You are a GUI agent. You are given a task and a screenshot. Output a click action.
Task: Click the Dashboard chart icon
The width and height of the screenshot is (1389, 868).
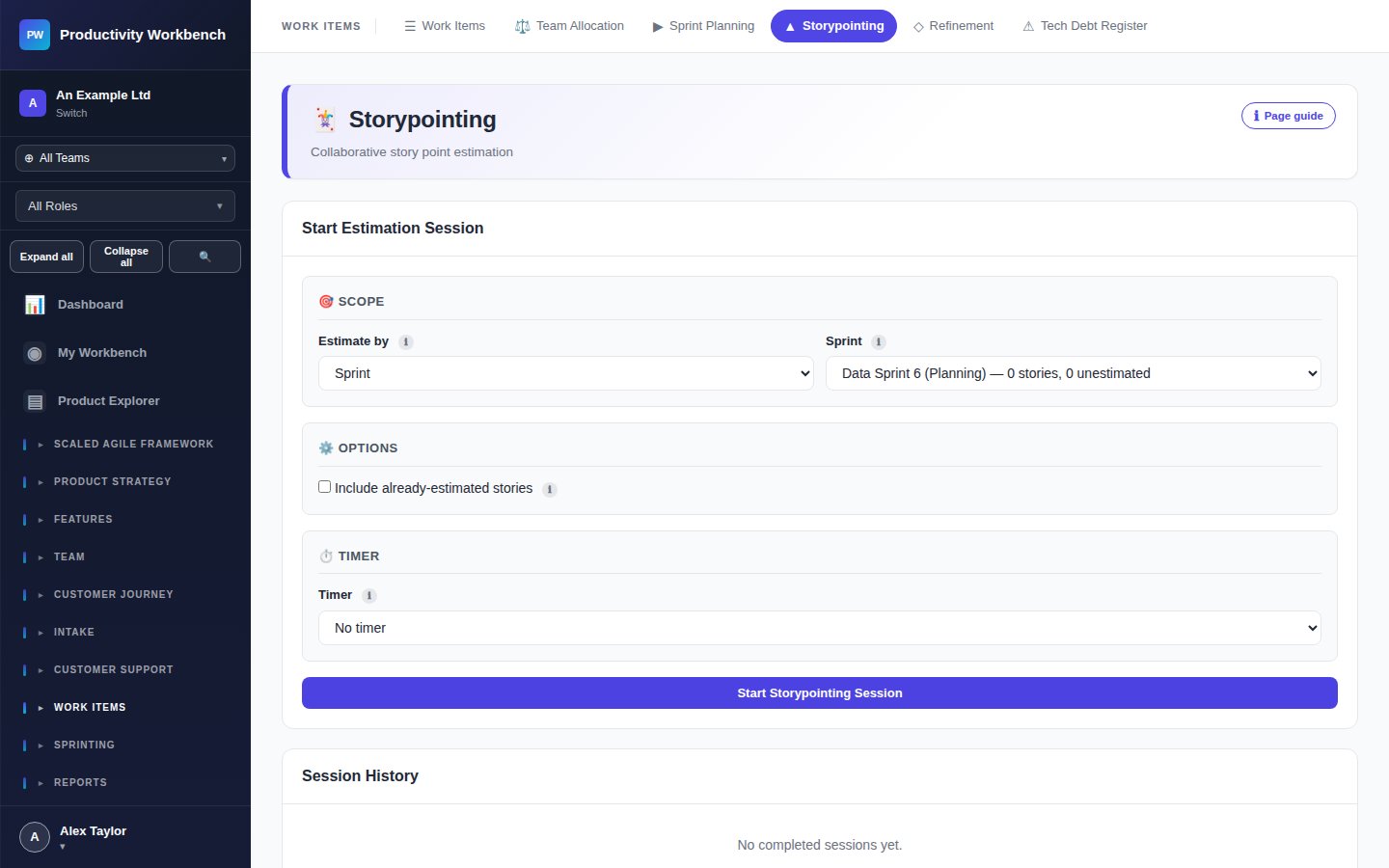click(35, 305)
